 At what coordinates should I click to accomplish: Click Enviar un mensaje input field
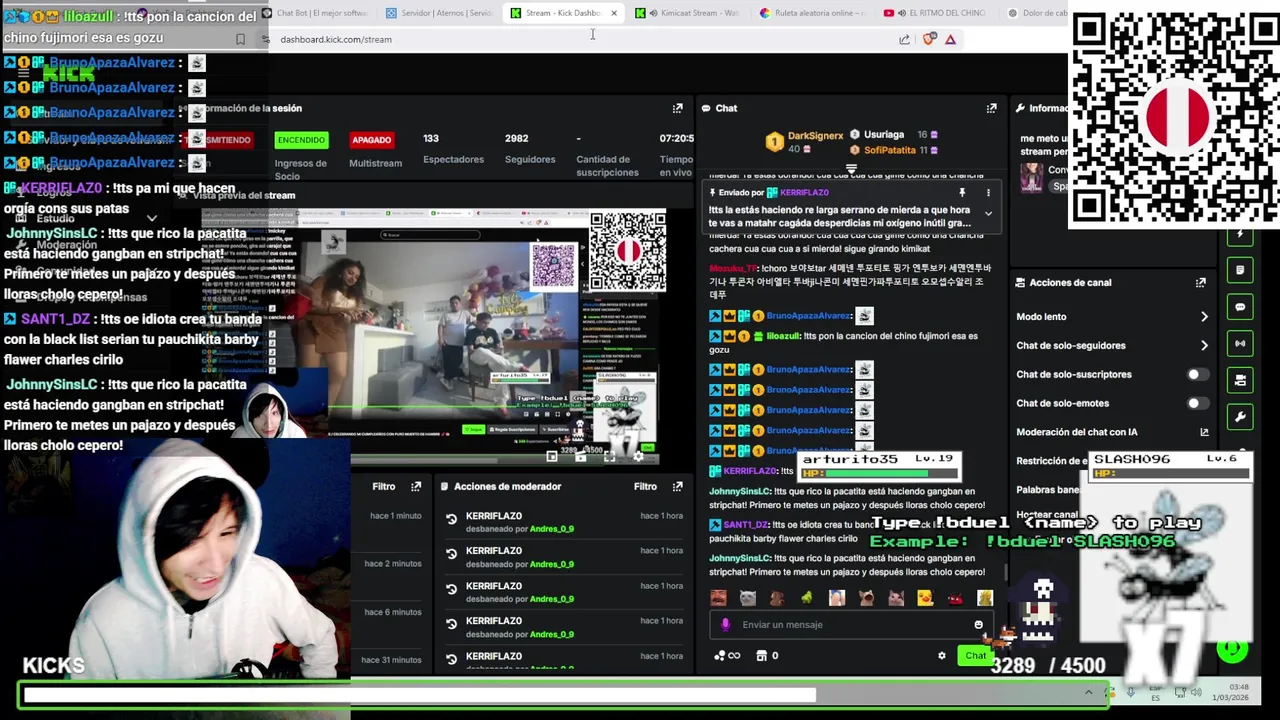click(850, 625)
